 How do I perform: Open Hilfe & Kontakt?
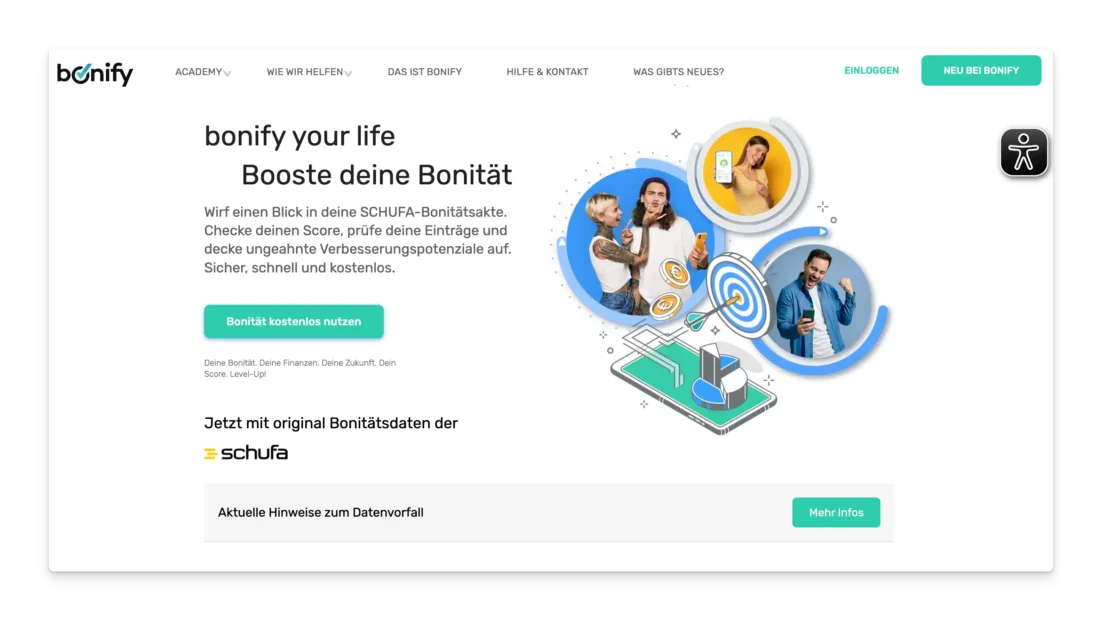pos(547,72)
